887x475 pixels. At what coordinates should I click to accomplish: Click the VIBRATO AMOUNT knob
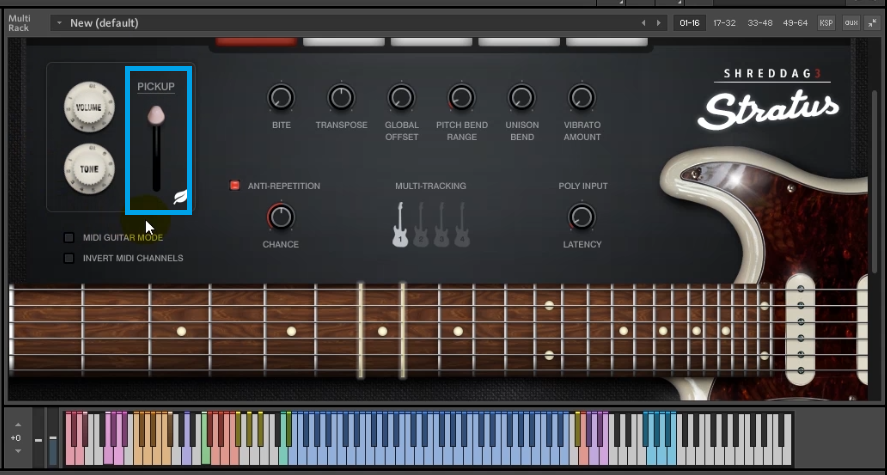pos(582,98)
